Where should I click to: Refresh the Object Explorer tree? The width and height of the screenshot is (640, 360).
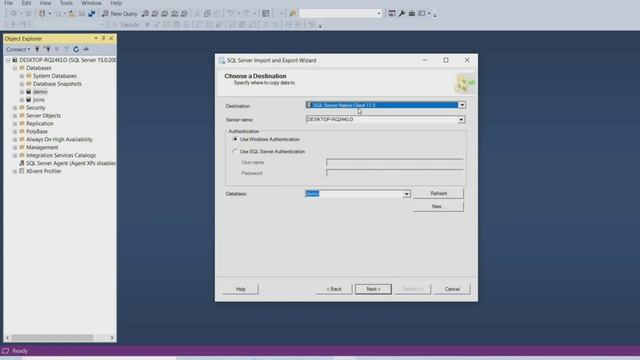pyautogui.click(x=76, y=49)
